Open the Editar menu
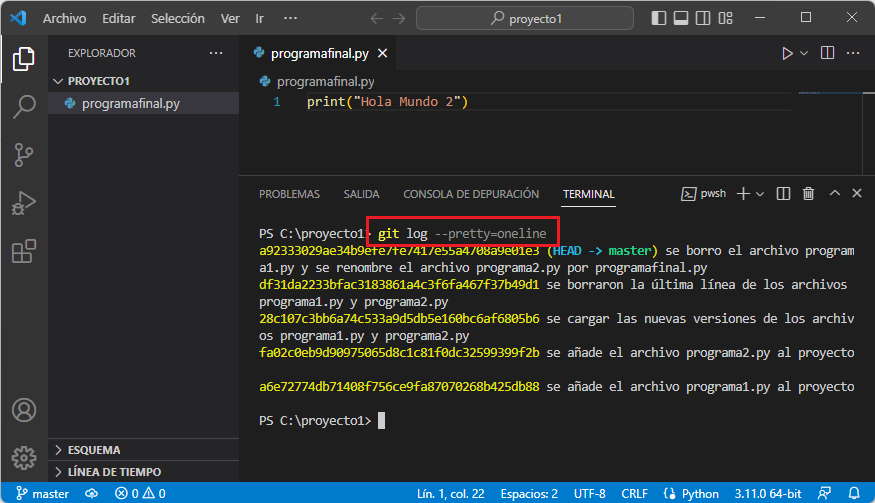 coord(118,18)
